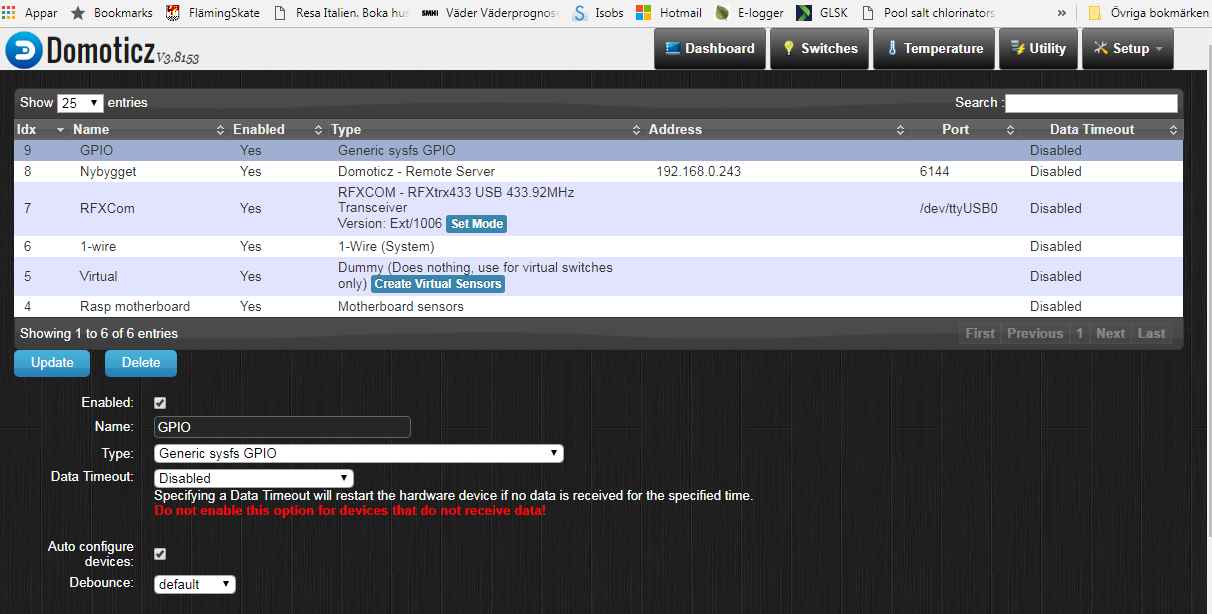1212x614 pixels.
Task: Go to Previous page of table
Action: [1035, 334]
